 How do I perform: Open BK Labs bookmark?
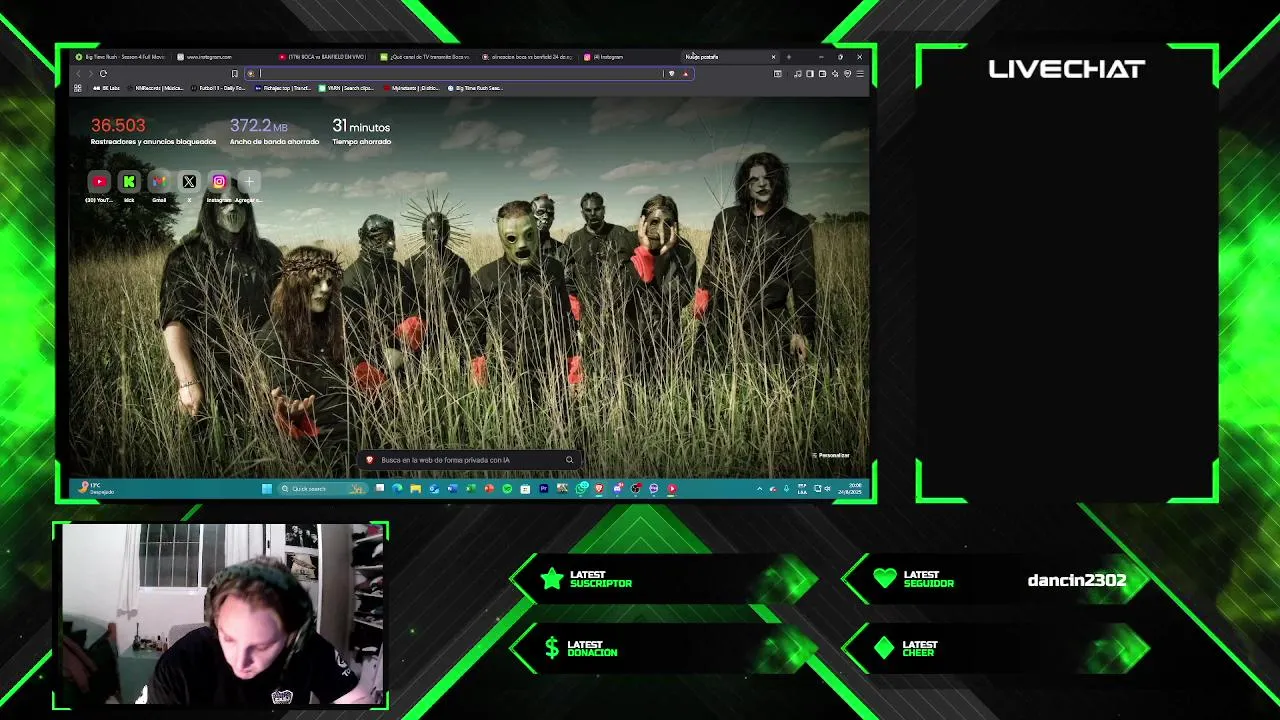pyautogui.click(x=106, y=88)
